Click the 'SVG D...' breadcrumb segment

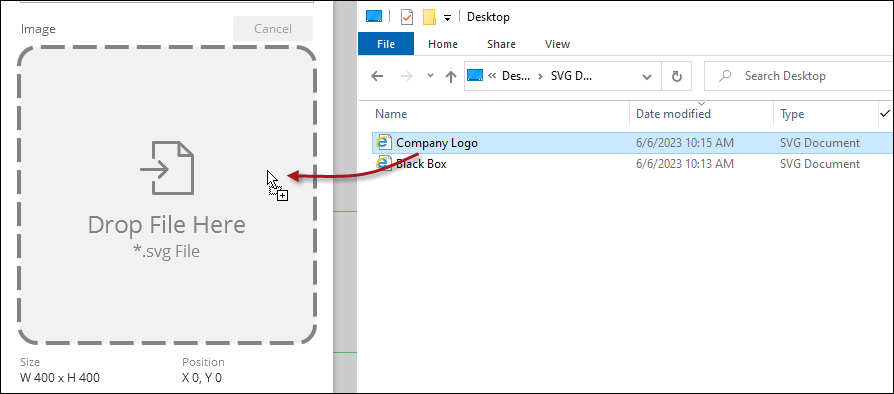point(571,76)
